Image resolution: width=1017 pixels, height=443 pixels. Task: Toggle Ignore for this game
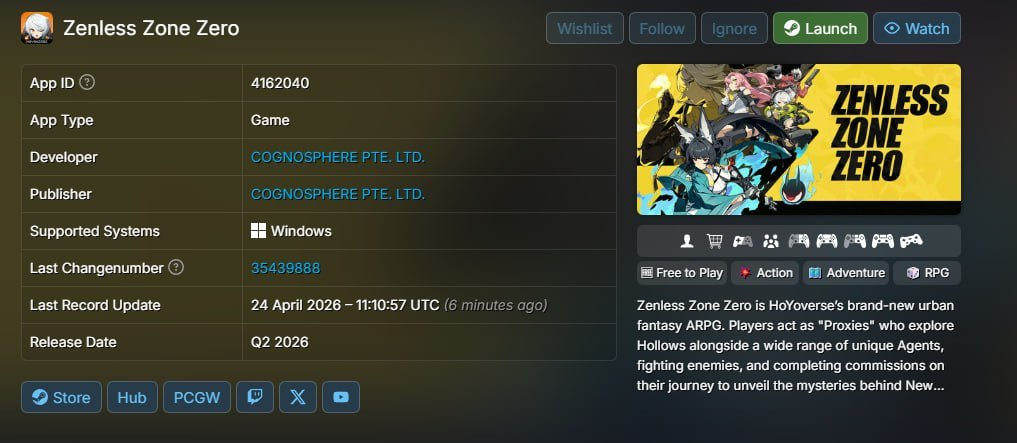pyautogui.click(x=734, y=29)
